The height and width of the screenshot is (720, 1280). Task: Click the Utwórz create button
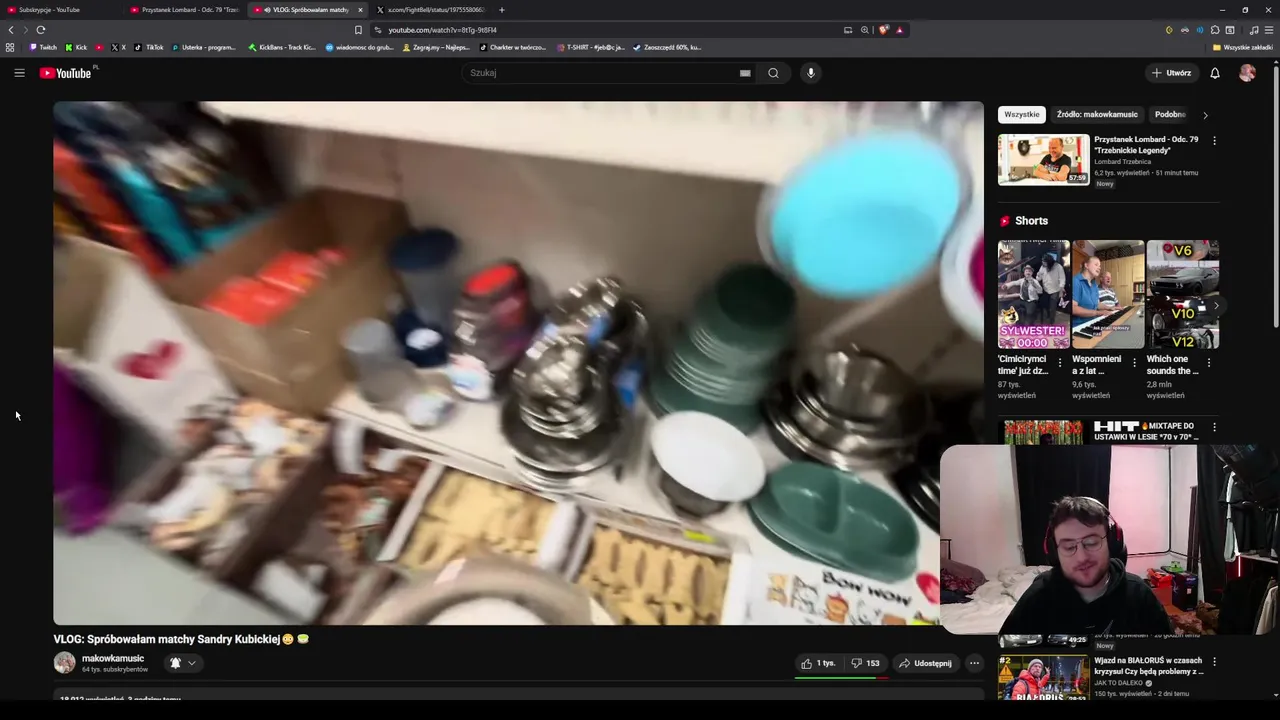pos(1171,73)
